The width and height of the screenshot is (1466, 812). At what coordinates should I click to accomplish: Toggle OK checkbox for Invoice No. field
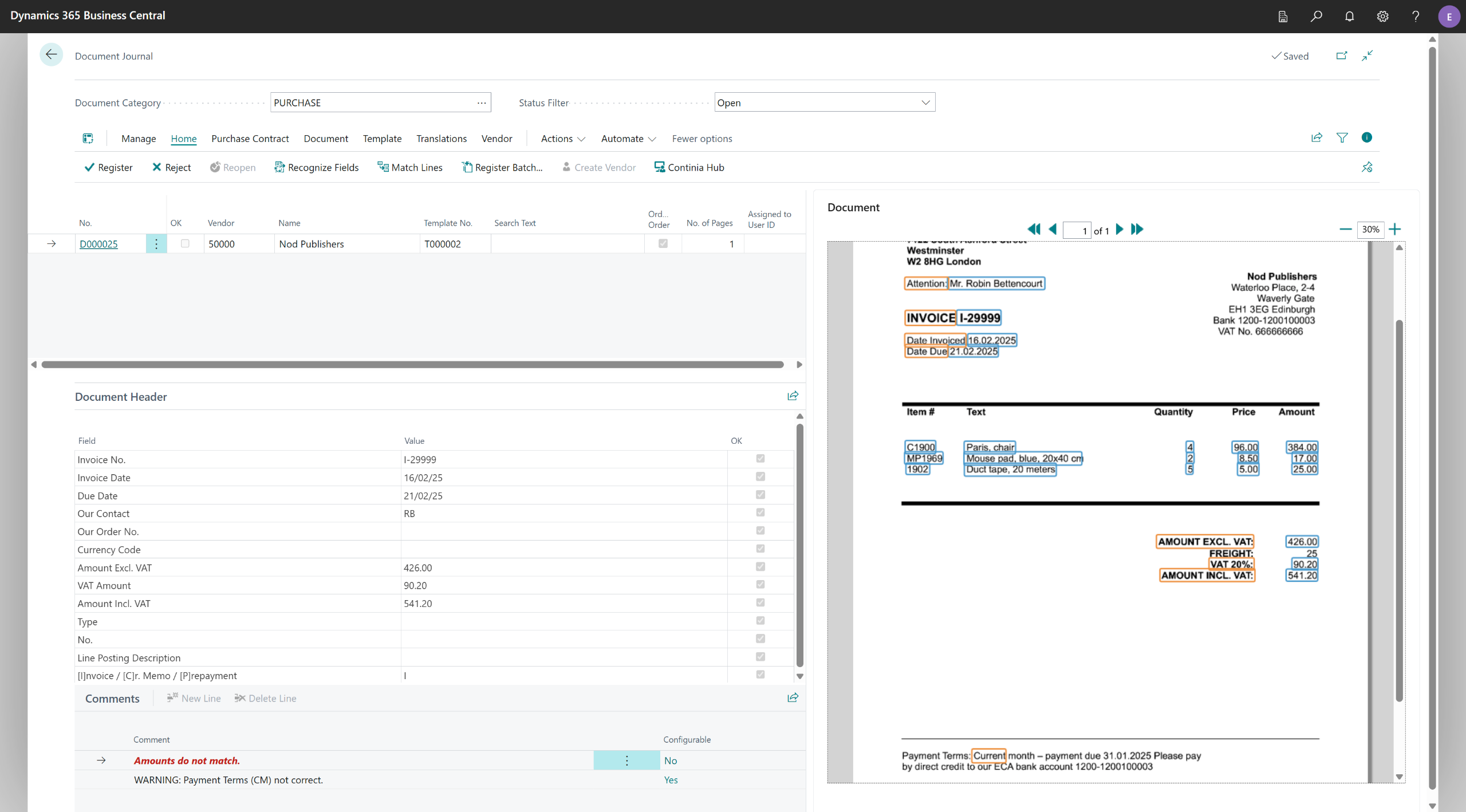(760, 459)
